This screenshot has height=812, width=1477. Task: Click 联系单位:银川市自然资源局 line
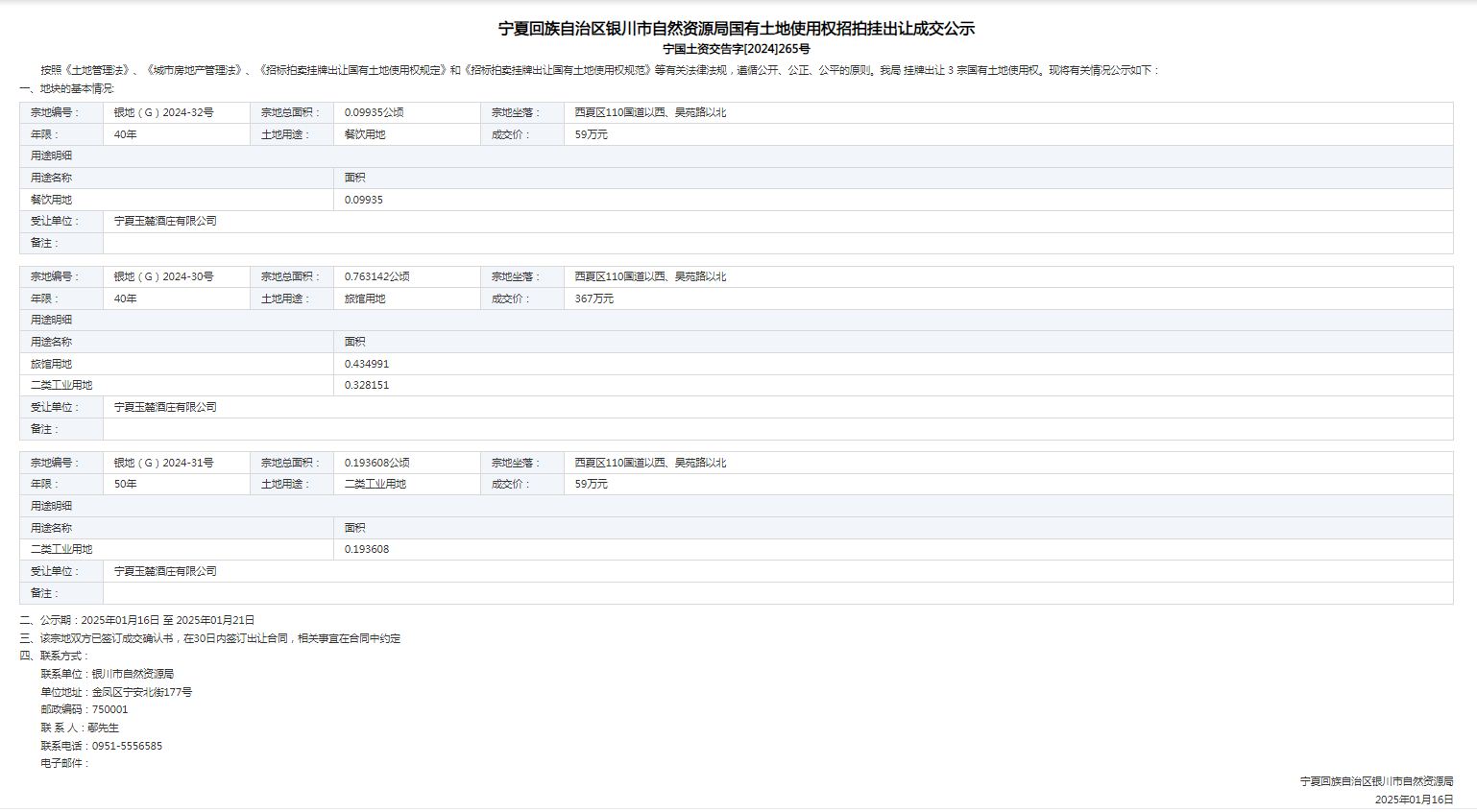point(108,674)
